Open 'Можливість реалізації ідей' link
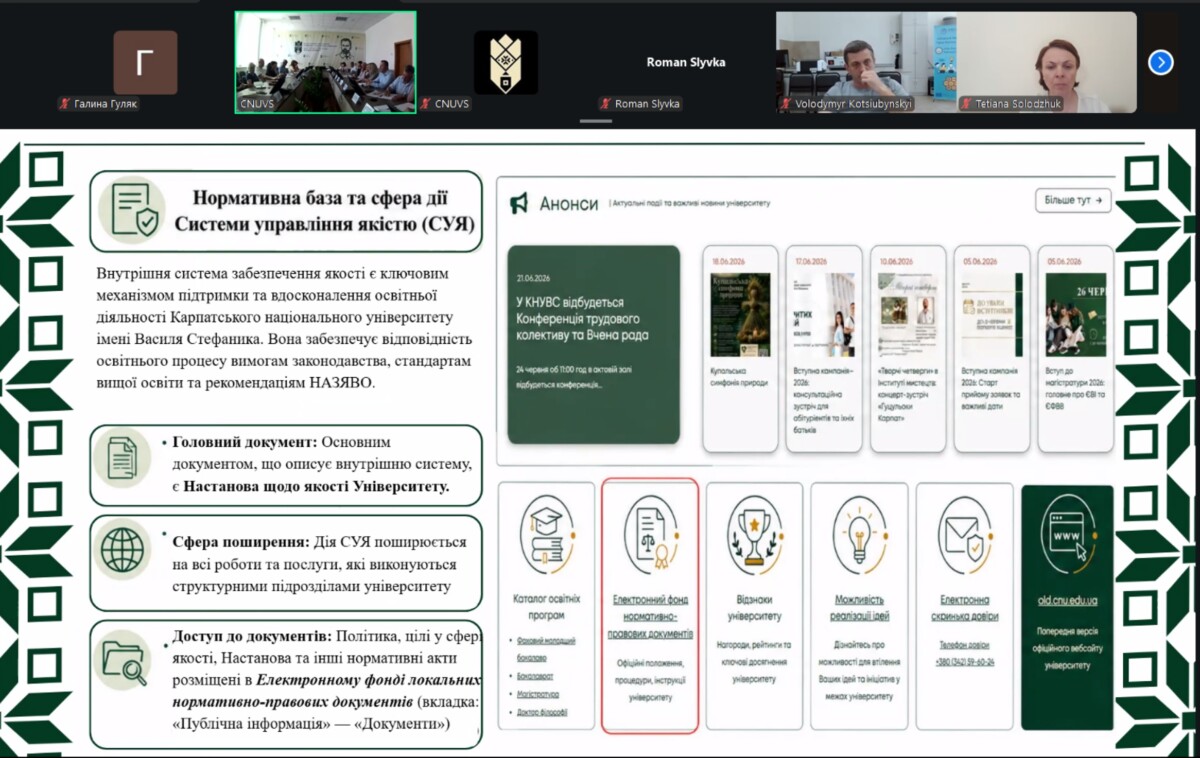The height and width of the screenshot is (758, 1200). click(x=859, y=607)
